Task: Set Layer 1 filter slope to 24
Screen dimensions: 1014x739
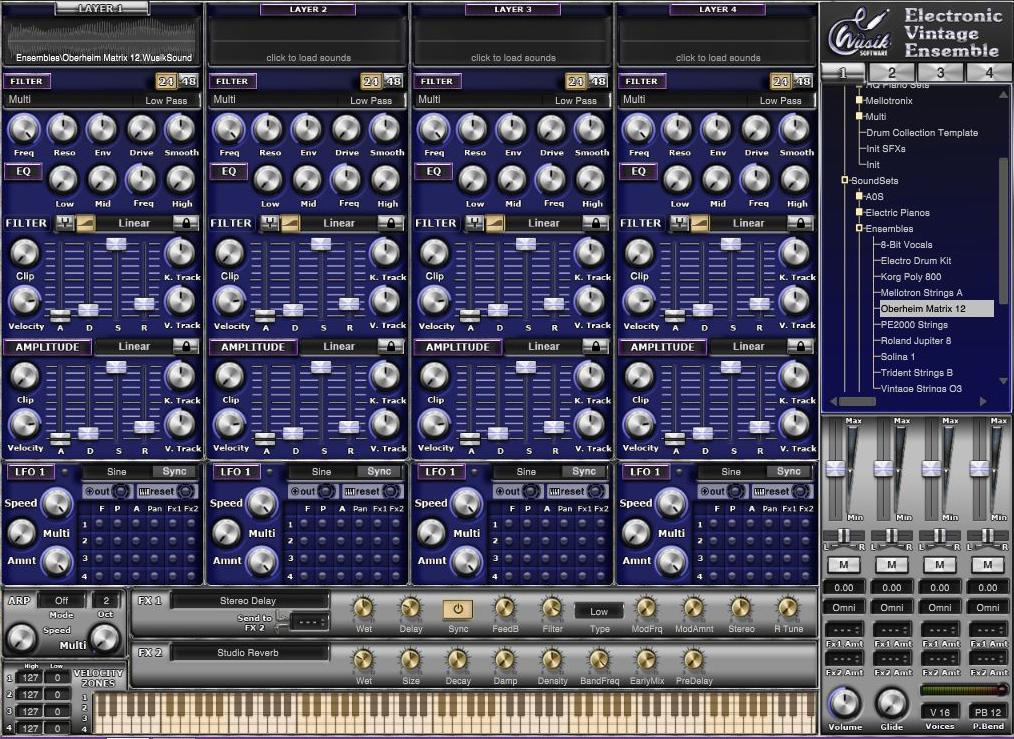Action: (x=166, y=81)
